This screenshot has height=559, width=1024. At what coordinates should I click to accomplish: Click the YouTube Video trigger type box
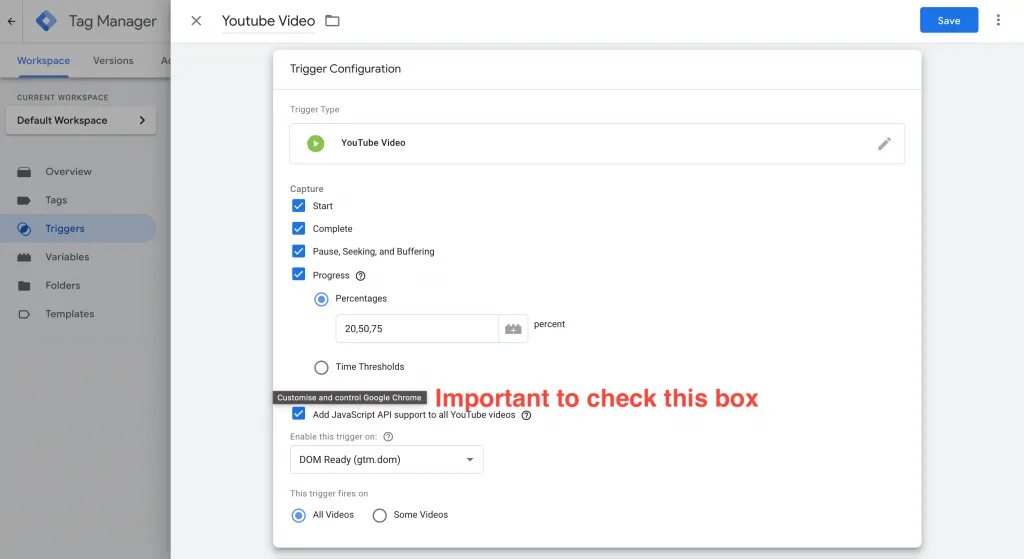coord(597,144)
